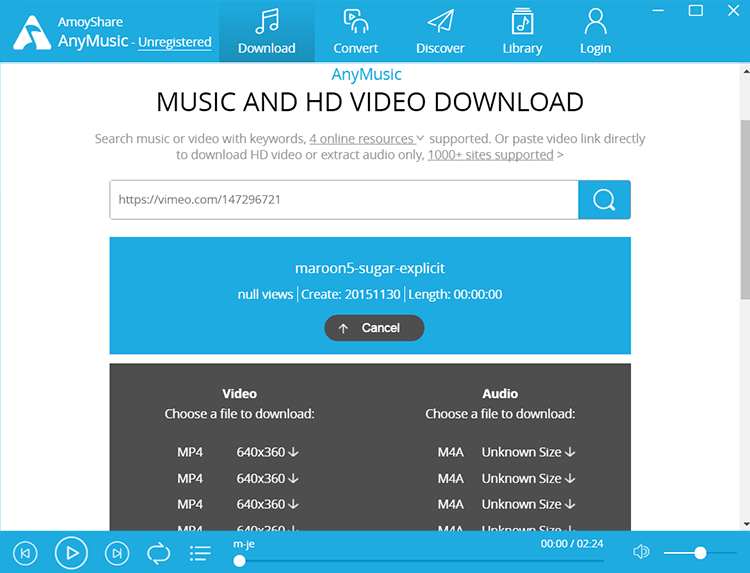The height and width of the screenshot is (573, 750).
Task: Click the URL search input field
Action: pyautogui.click(x=344, y=199)
